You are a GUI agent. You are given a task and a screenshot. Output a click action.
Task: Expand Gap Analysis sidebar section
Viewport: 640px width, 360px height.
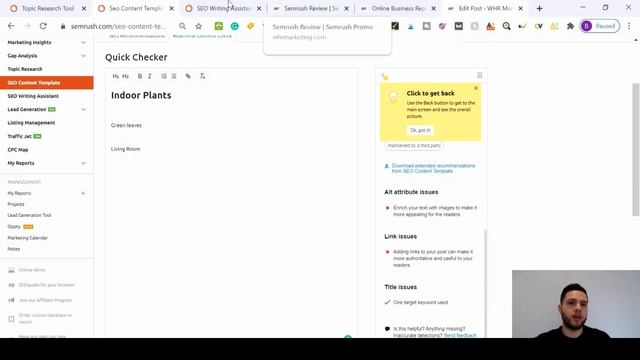(83, 56)
